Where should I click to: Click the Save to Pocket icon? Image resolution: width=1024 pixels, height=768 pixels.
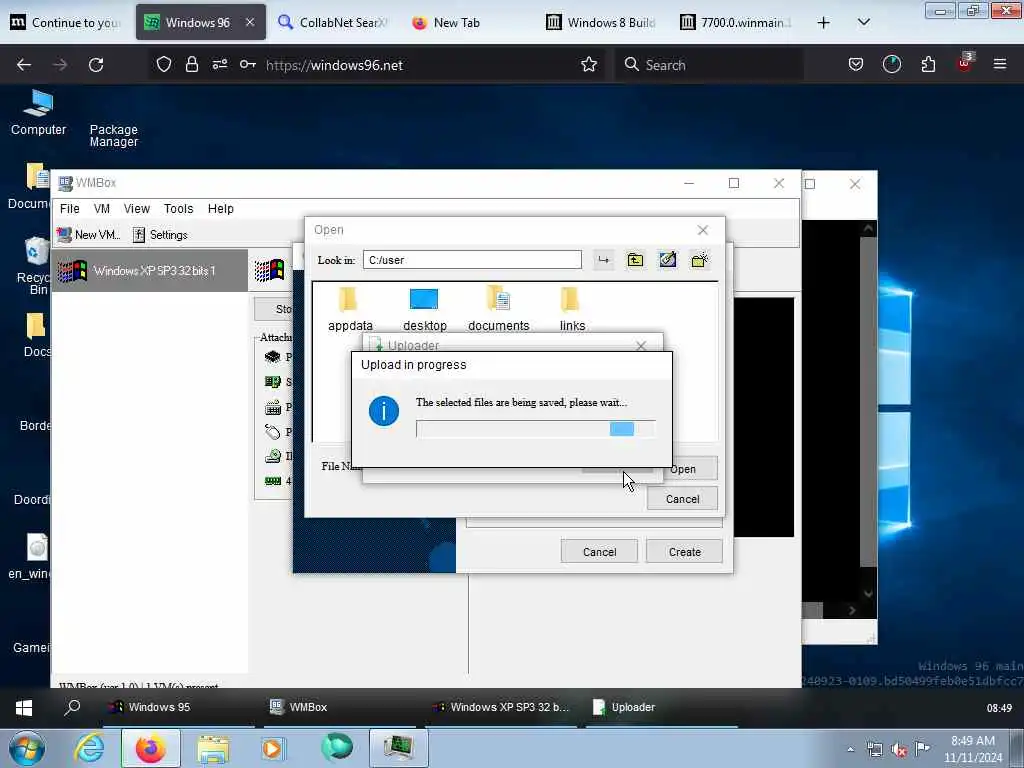[856, 65]
